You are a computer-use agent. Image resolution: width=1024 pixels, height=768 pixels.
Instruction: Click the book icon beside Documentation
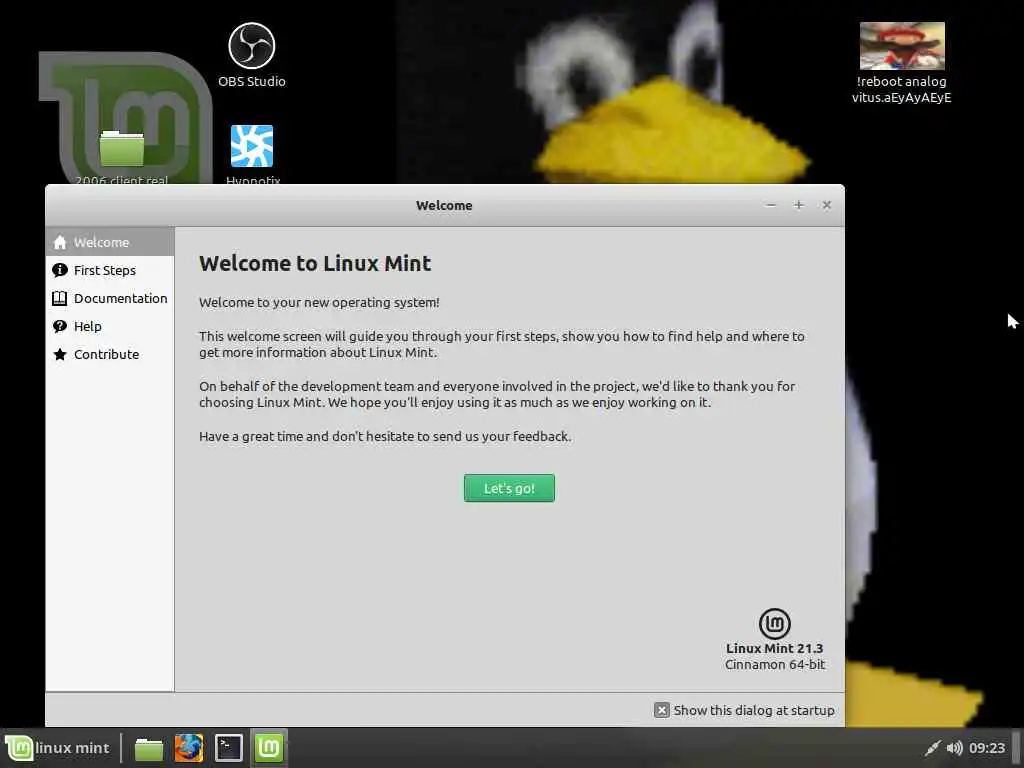tap(59, 298)
